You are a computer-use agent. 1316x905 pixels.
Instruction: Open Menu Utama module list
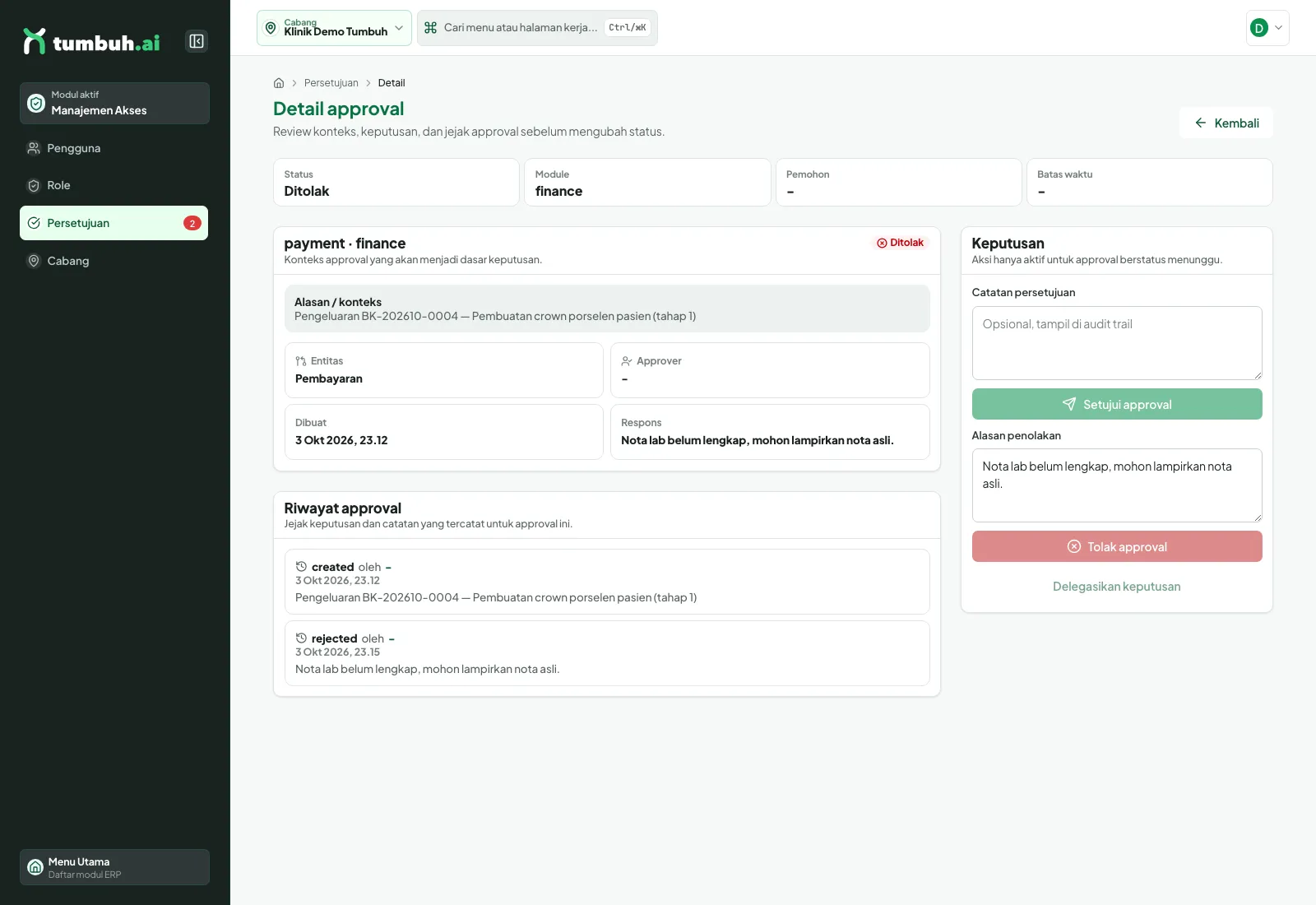pyautogui.click(x=114, y=867)
